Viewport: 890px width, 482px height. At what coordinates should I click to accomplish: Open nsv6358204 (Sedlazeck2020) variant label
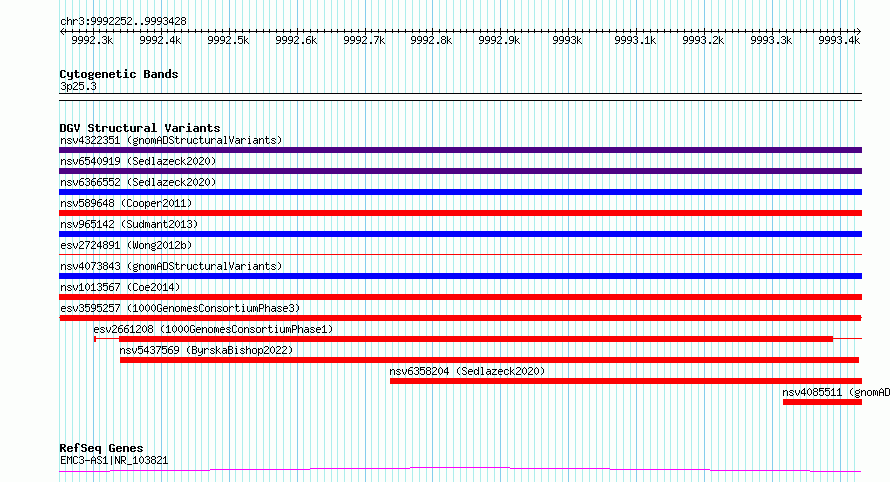tap(467, 371)
